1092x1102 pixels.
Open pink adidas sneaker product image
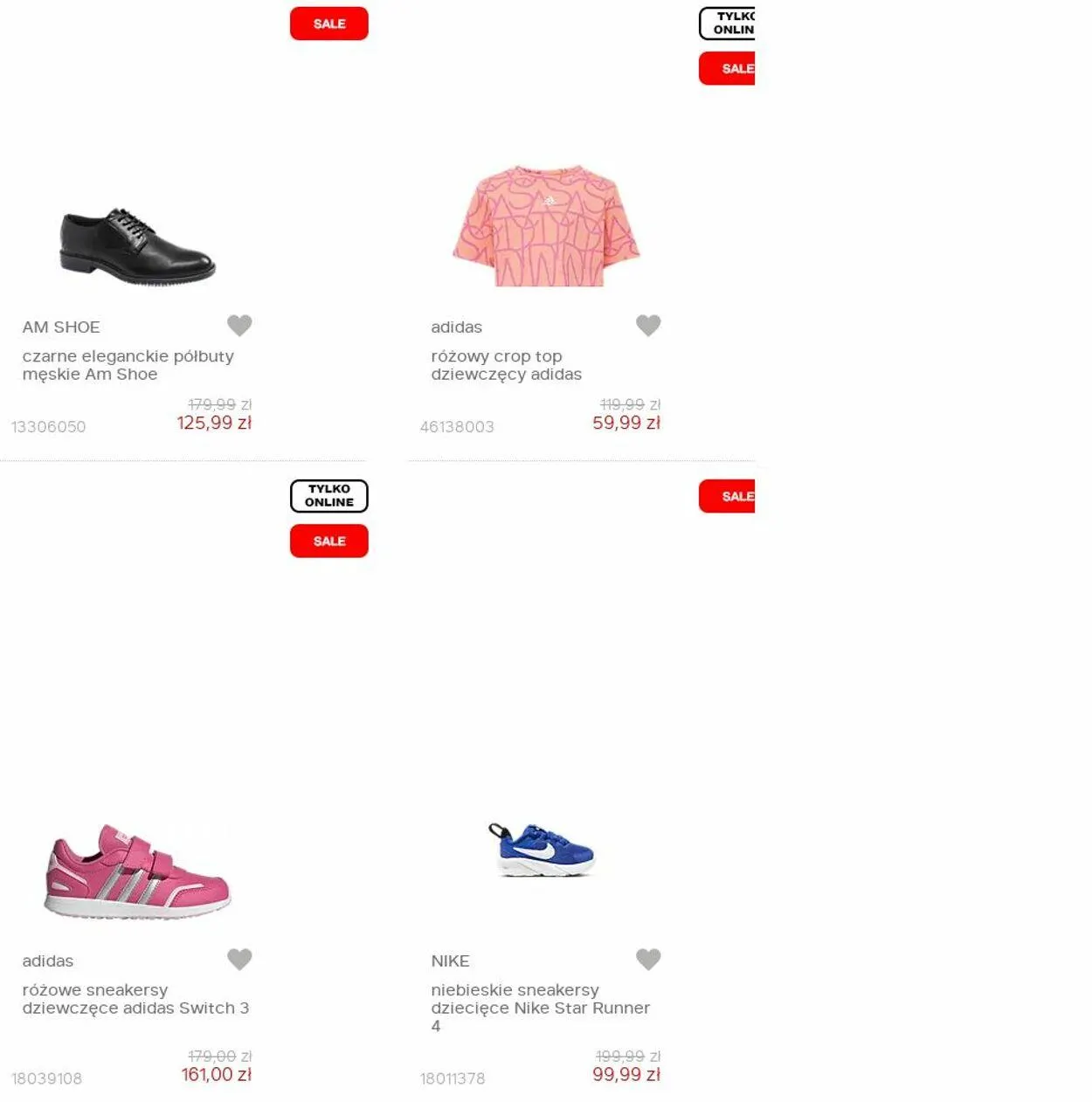[137, 871]
